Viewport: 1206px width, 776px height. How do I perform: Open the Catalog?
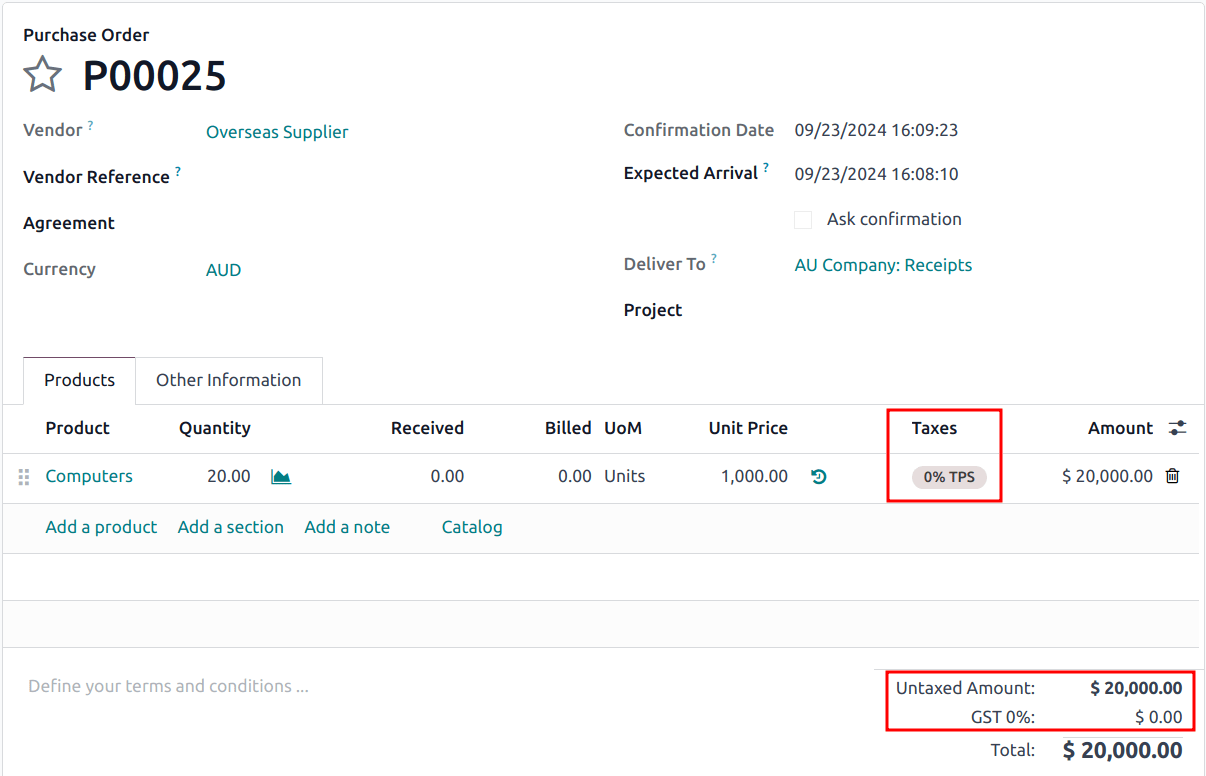click(472, 527)
